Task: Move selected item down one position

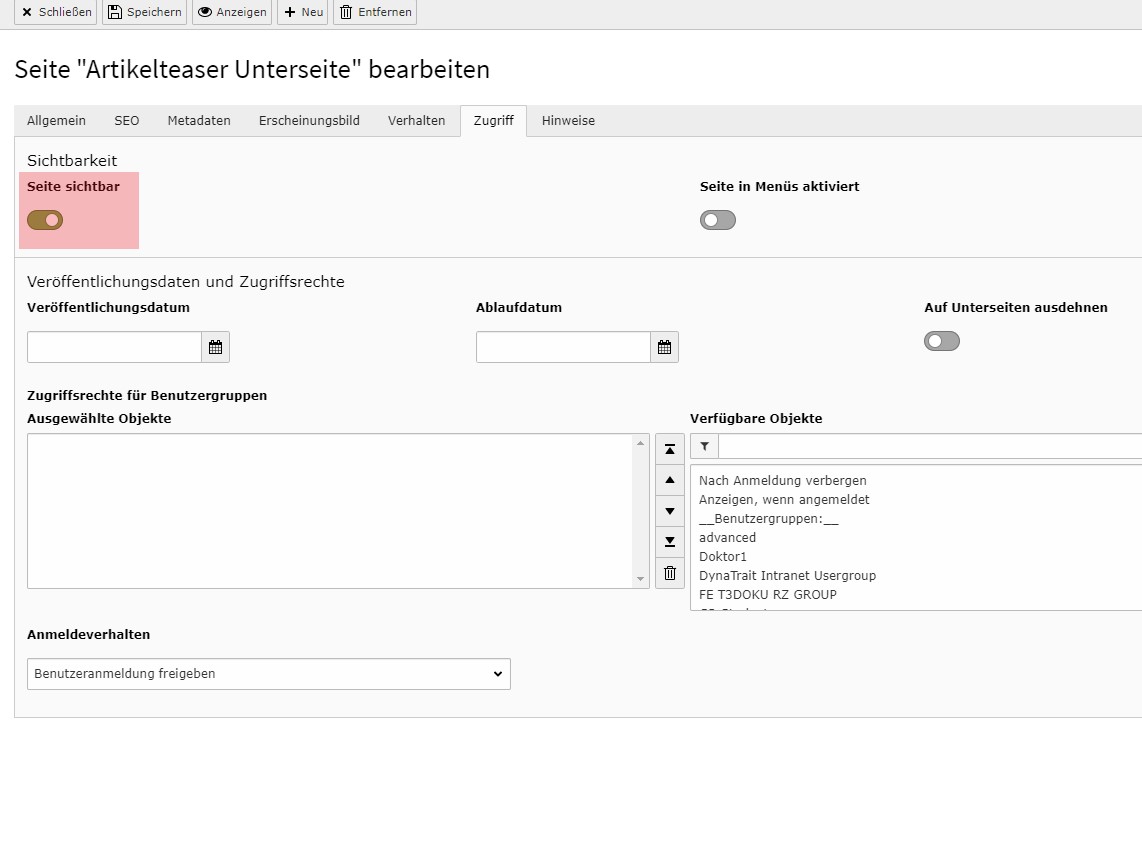Action: (x=670, y=511)
